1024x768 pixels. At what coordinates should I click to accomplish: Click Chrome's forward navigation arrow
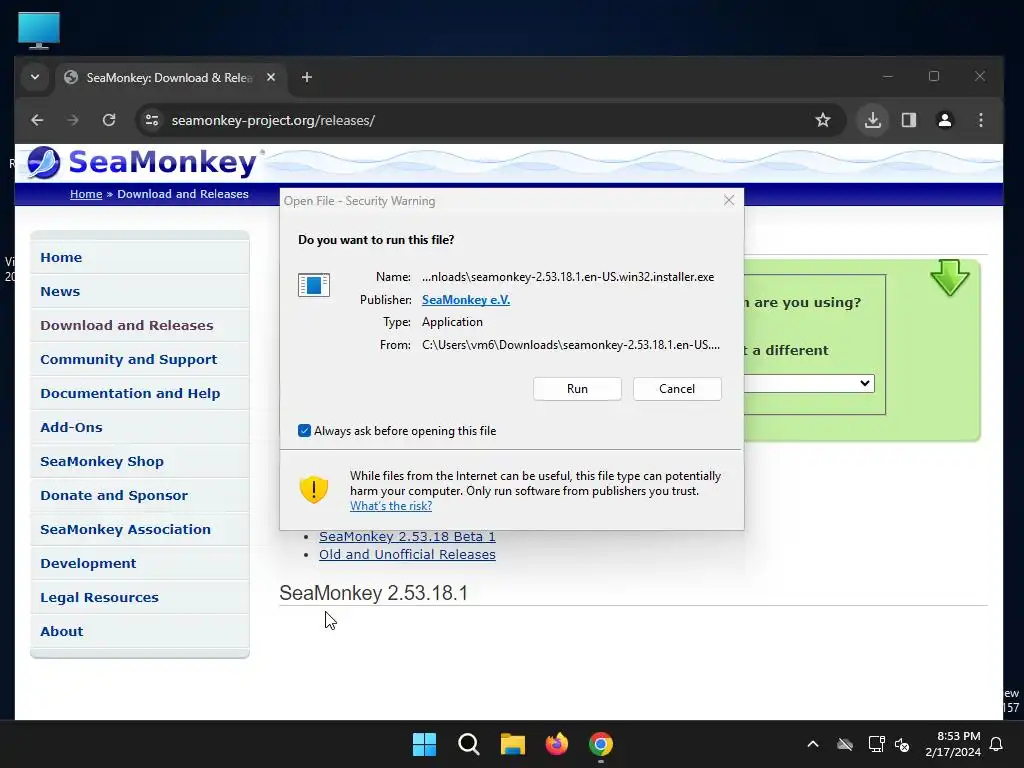tap(73, 120)
